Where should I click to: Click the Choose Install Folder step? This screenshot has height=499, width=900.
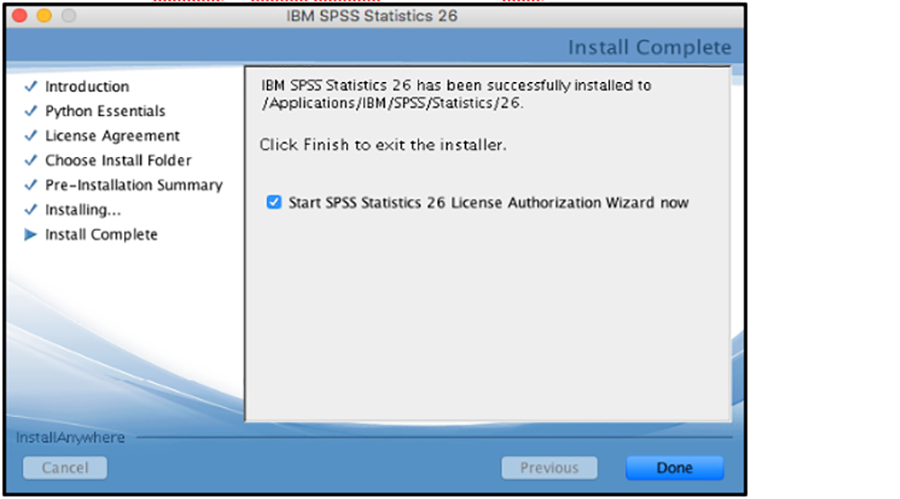(x=118, y=160)
